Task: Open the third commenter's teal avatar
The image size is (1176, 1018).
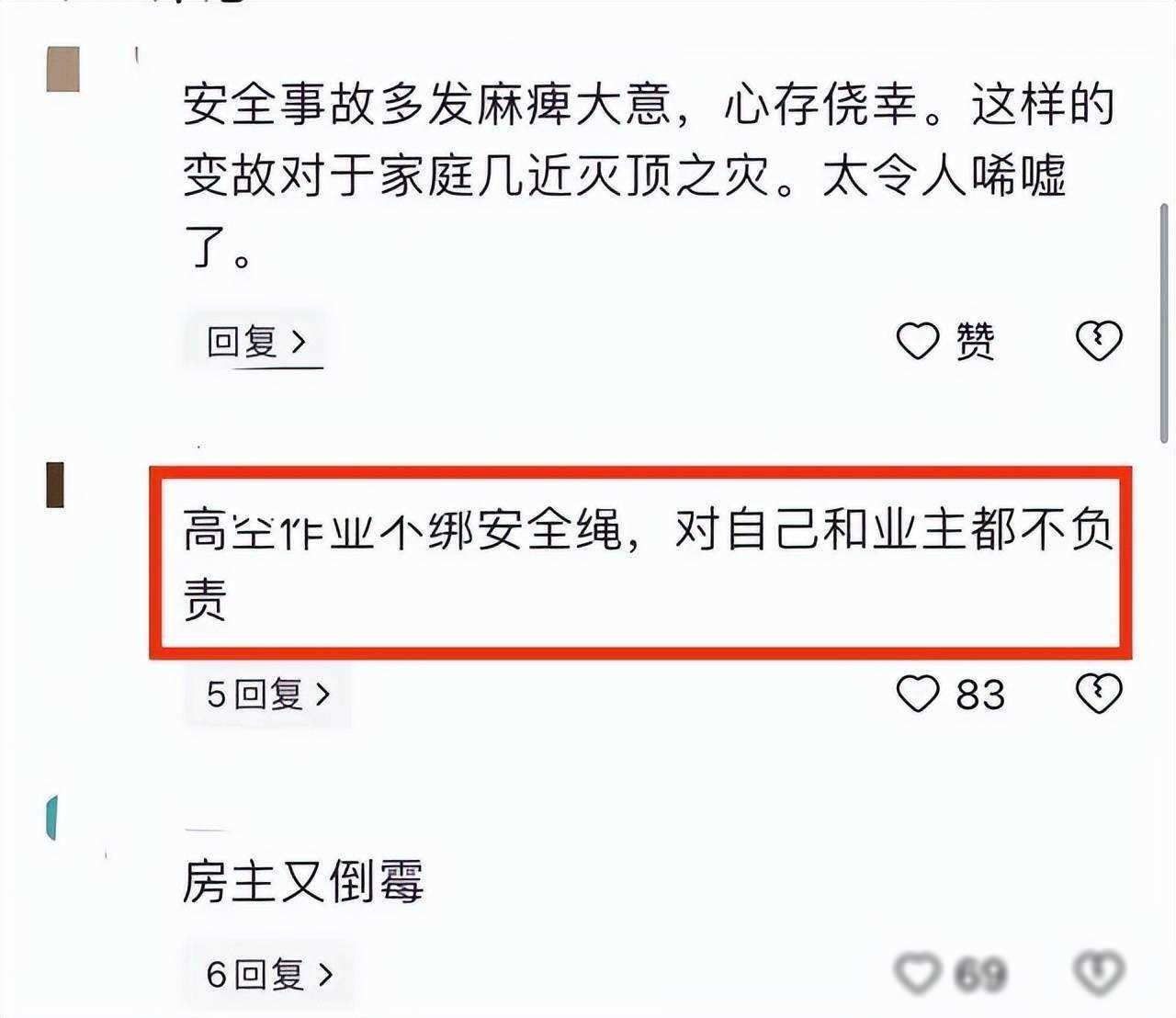Action: tap(51, 818)
